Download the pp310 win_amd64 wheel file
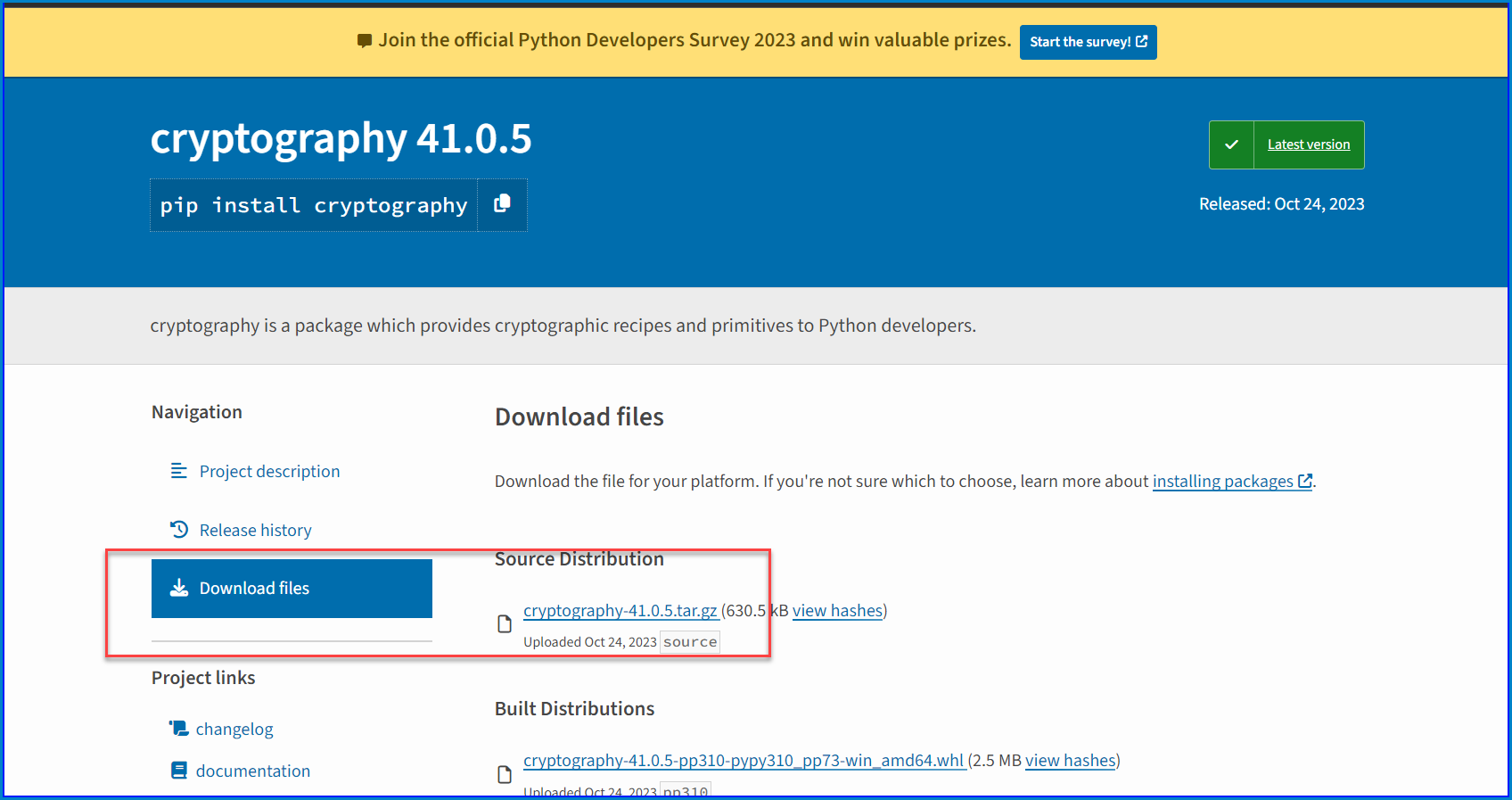The image size is (1512, 800). tap(744, 761)
